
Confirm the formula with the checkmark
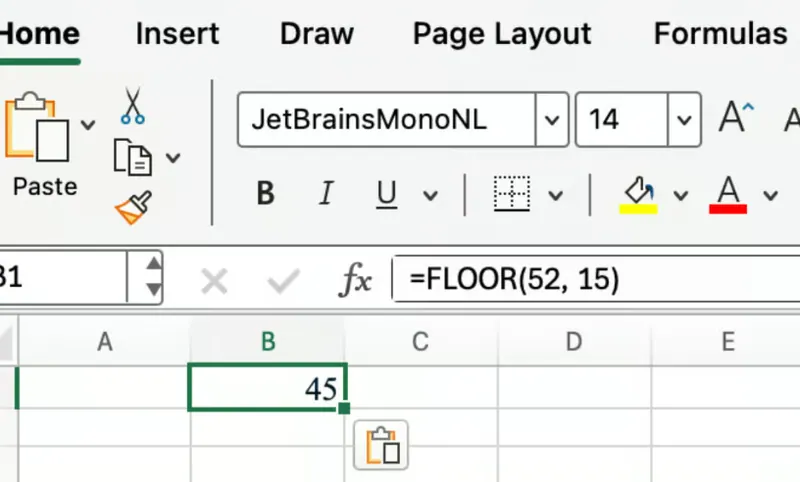click(x=283, y=282)
